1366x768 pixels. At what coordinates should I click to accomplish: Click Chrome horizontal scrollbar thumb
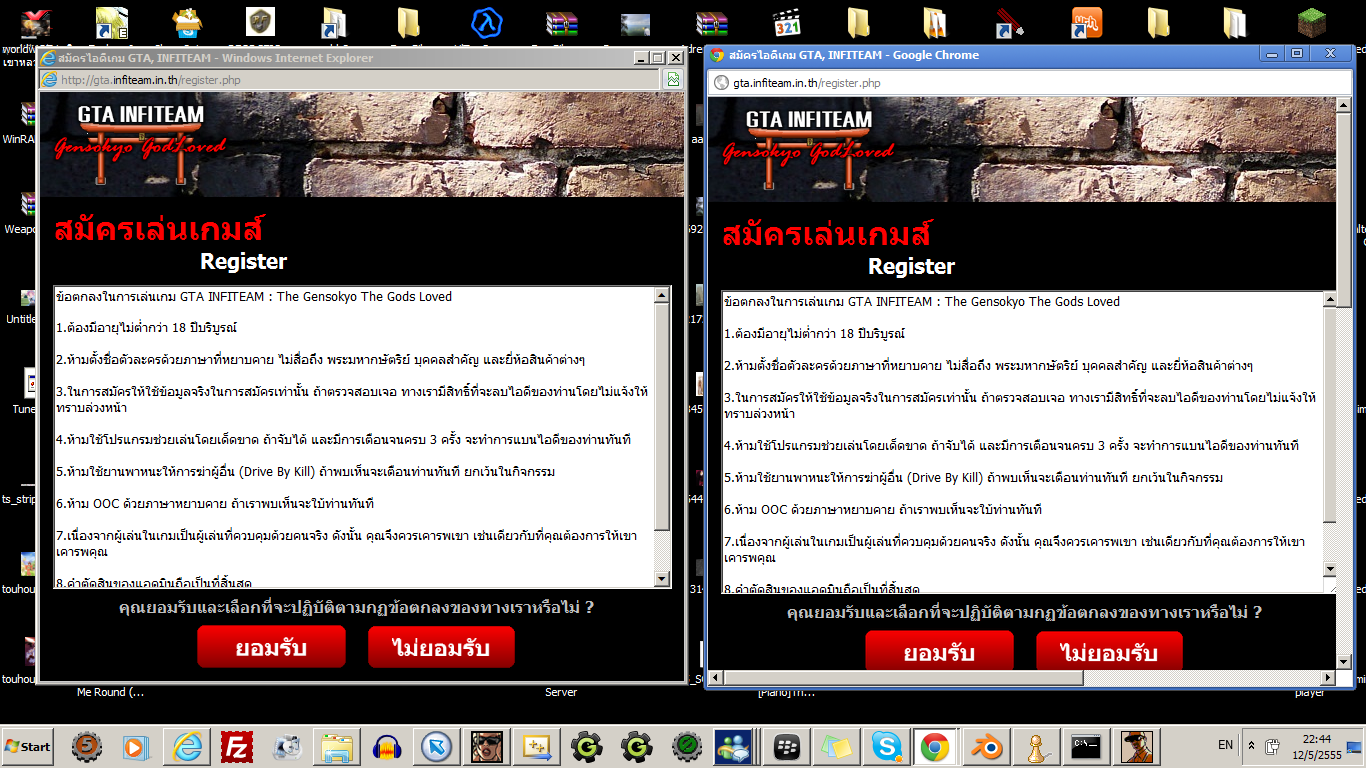(x=904, y=677)
